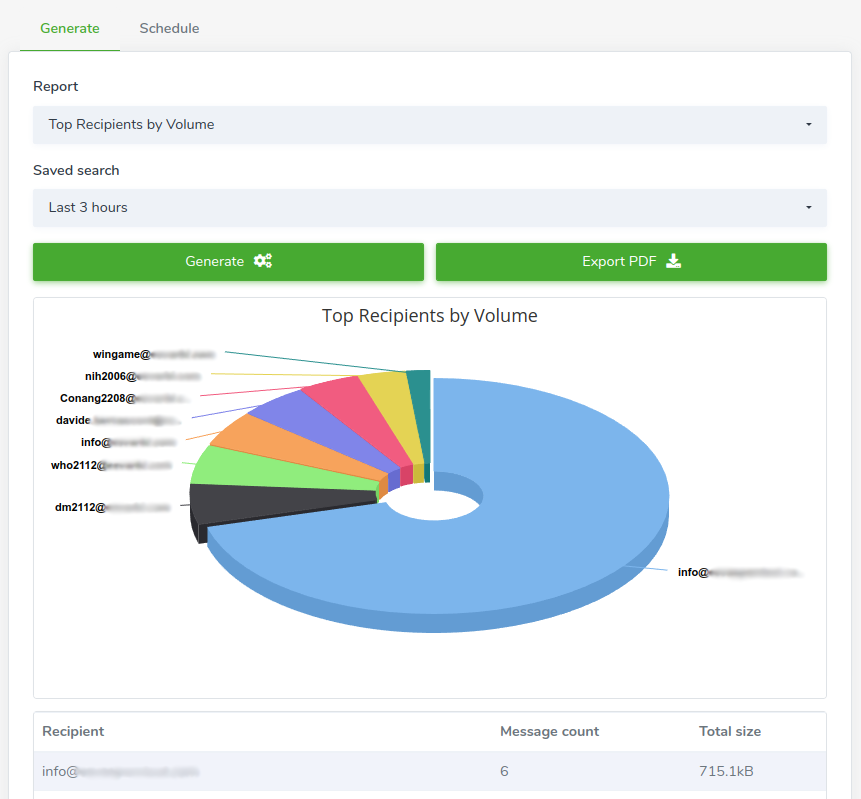Select the first info@ recipient table row
The image size is (861, 799).
[x=429, y=771]
